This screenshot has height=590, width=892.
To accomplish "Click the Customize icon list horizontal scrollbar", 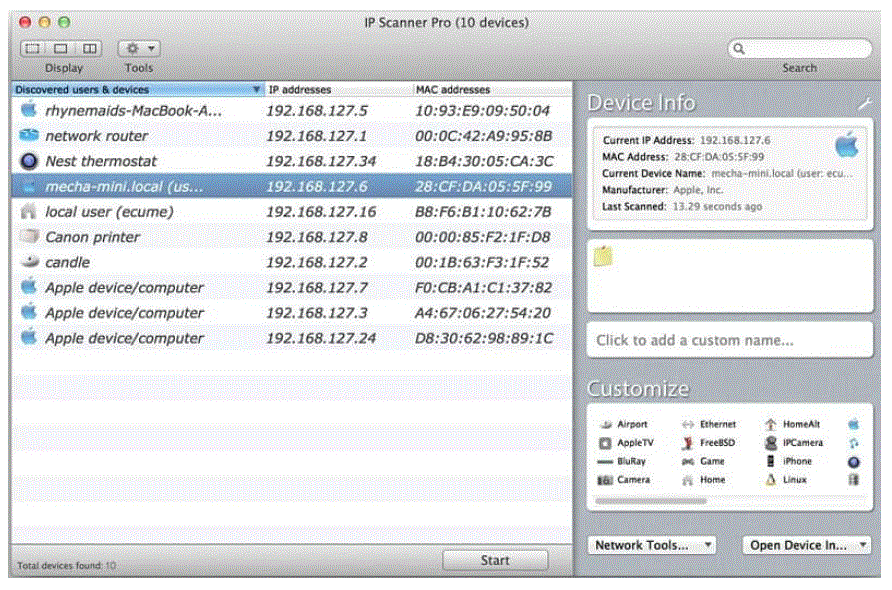I will coord(651,501).
